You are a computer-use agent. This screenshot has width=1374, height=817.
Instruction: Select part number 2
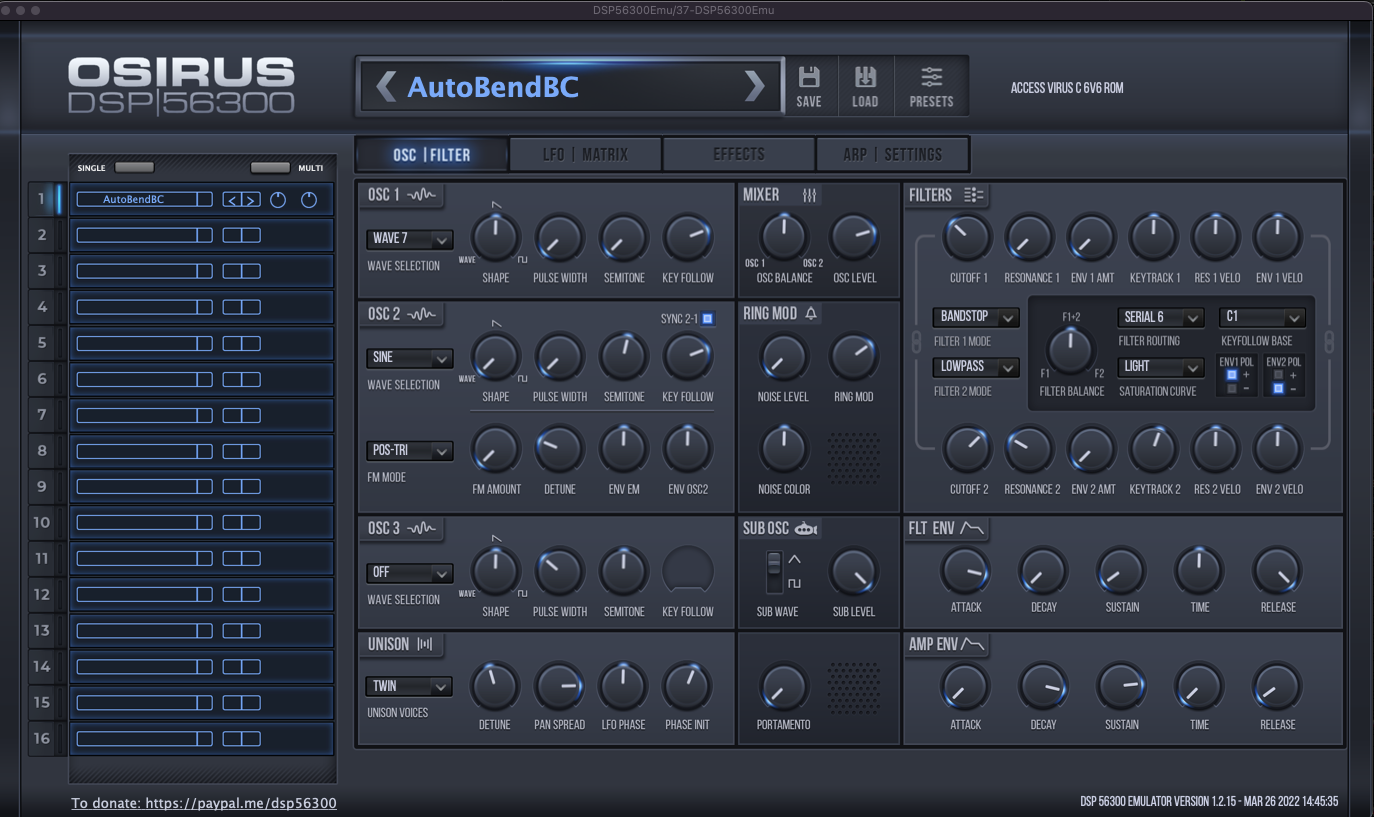pyautogui.click(x=42, y=235)
